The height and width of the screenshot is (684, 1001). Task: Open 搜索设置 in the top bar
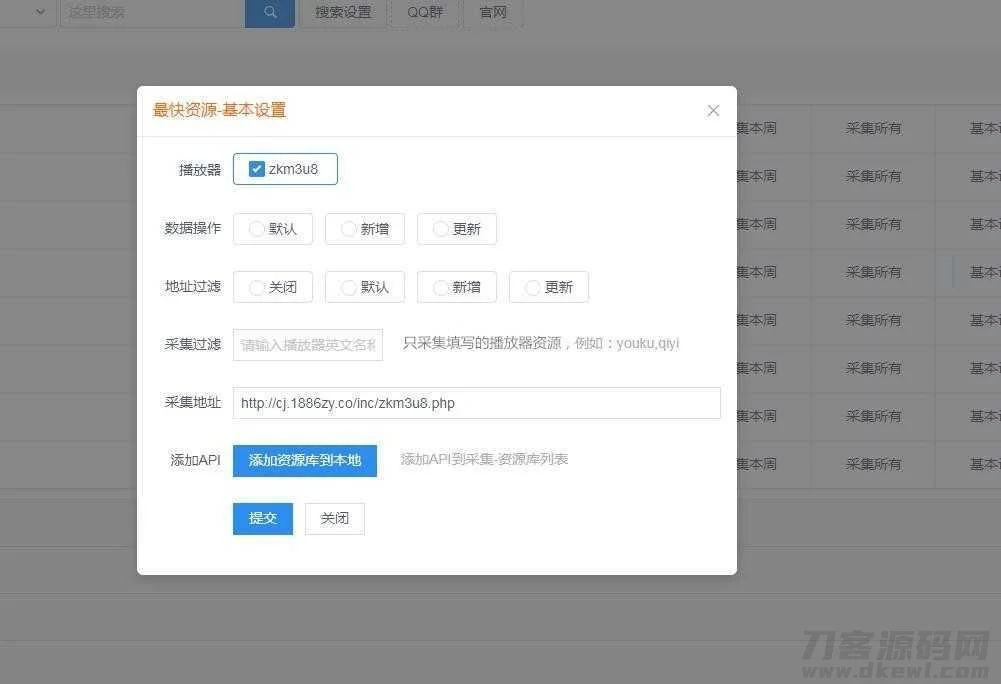(342, 13)
